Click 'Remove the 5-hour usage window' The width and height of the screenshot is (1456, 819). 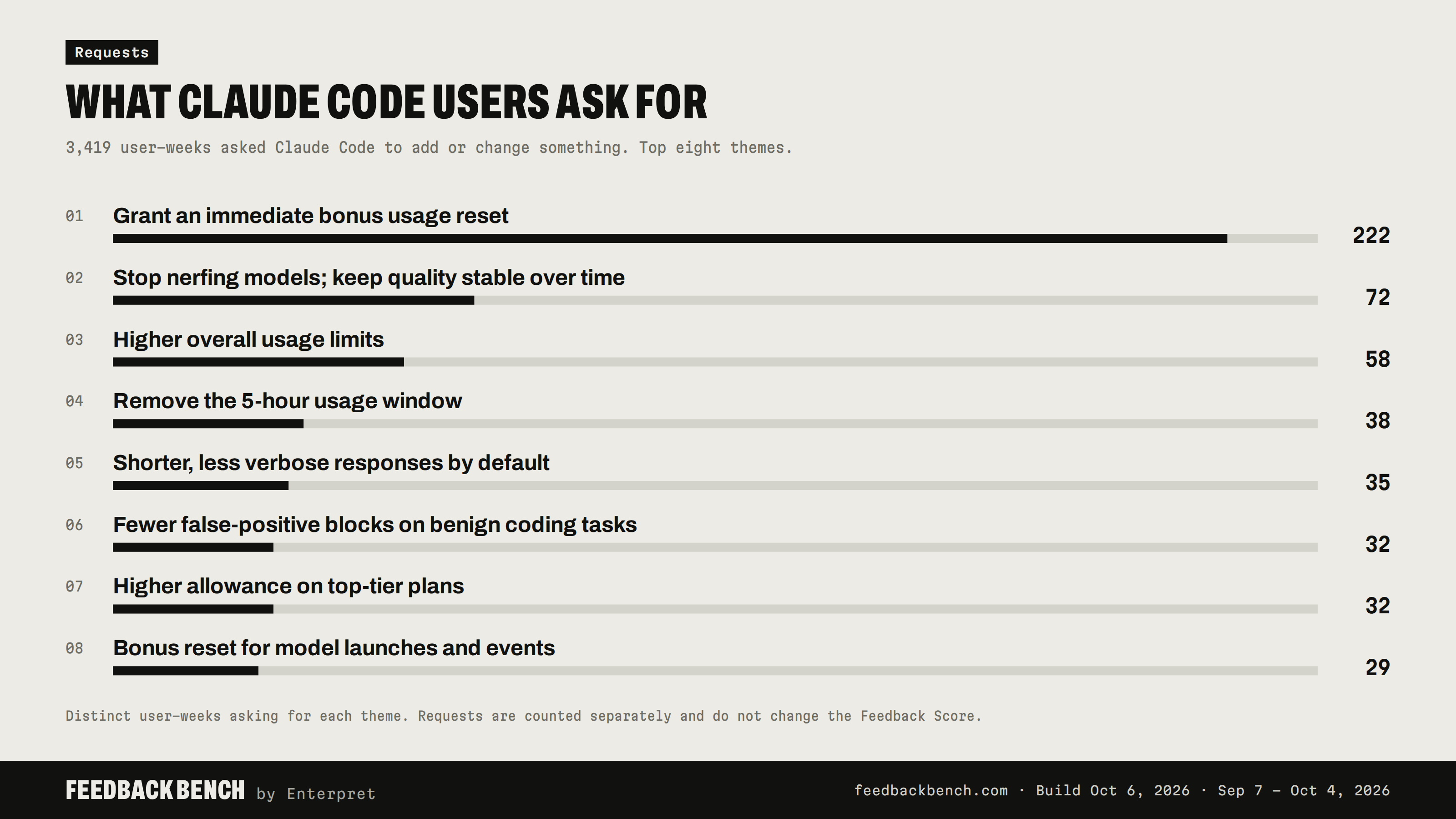287,401
